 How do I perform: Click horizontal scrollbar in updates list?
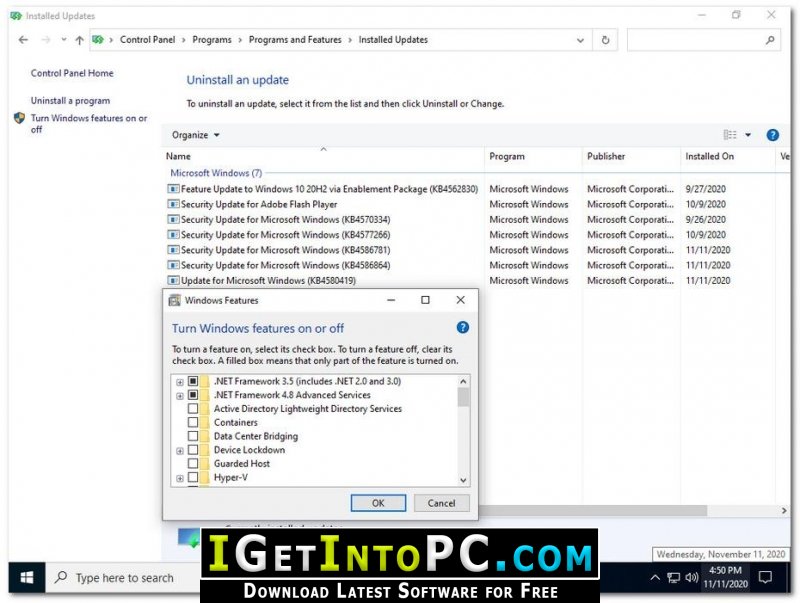(x=592, y=510)
